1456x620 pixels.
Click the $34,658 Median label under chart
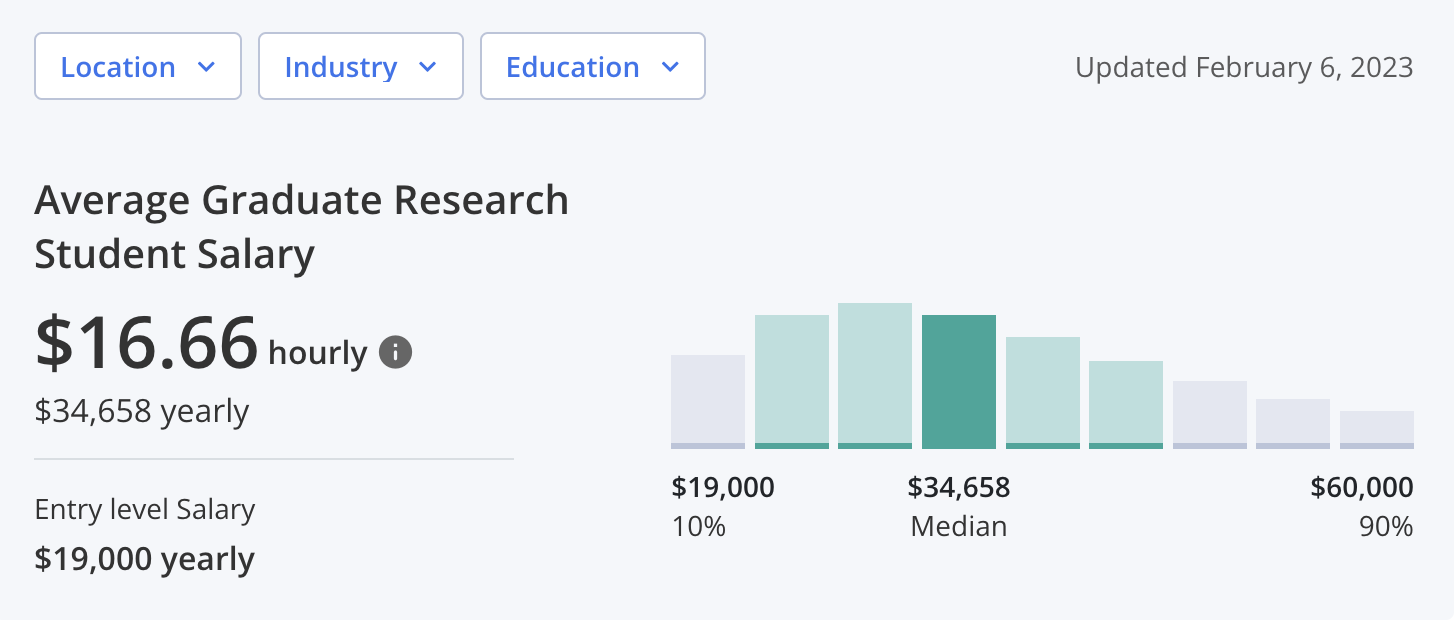coord(959,506)
